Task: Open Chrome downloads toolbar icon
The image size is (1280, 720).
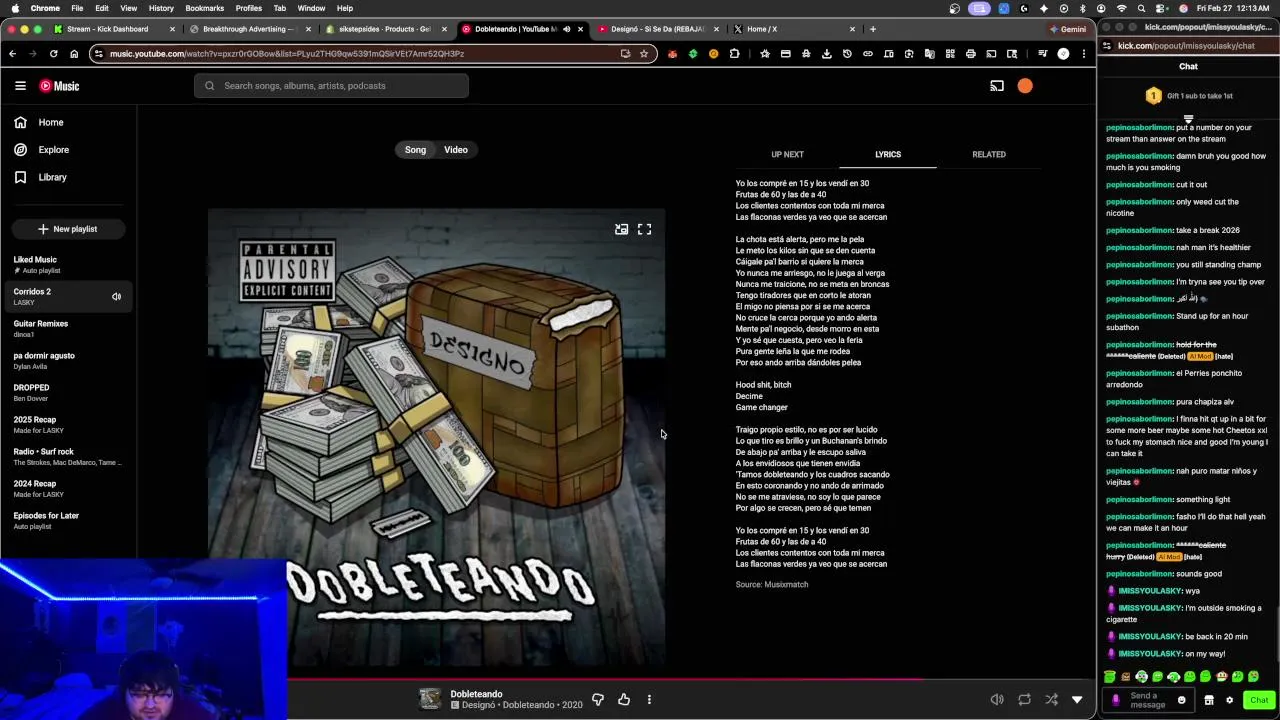Action: tap(826, 54)
